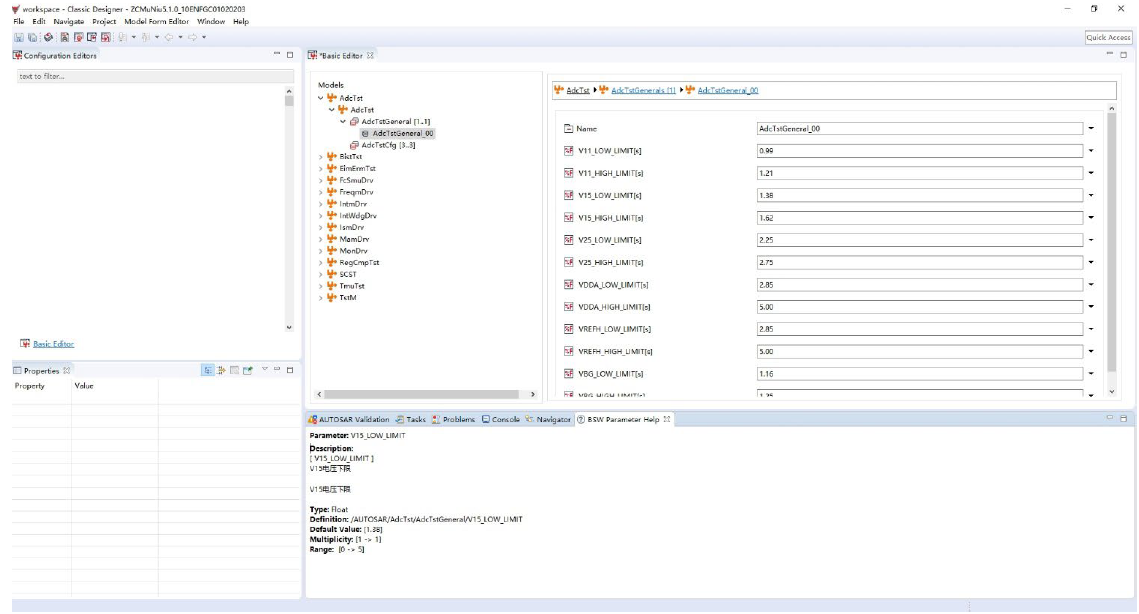
Task: Open the Navigate menu
Action: [x=68, y=22]
